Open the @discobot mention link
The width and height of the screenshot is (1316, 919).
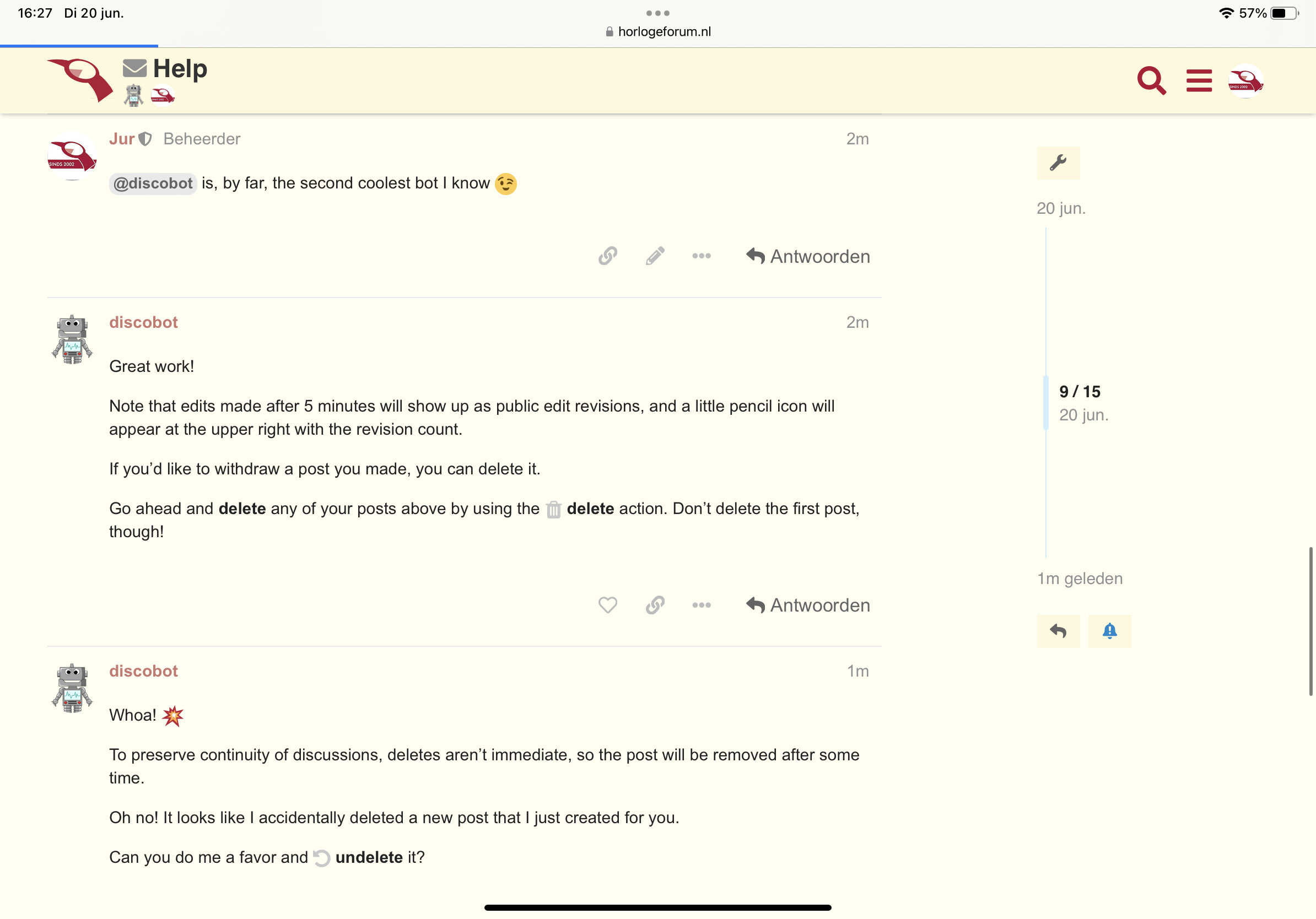click(153, 183)
